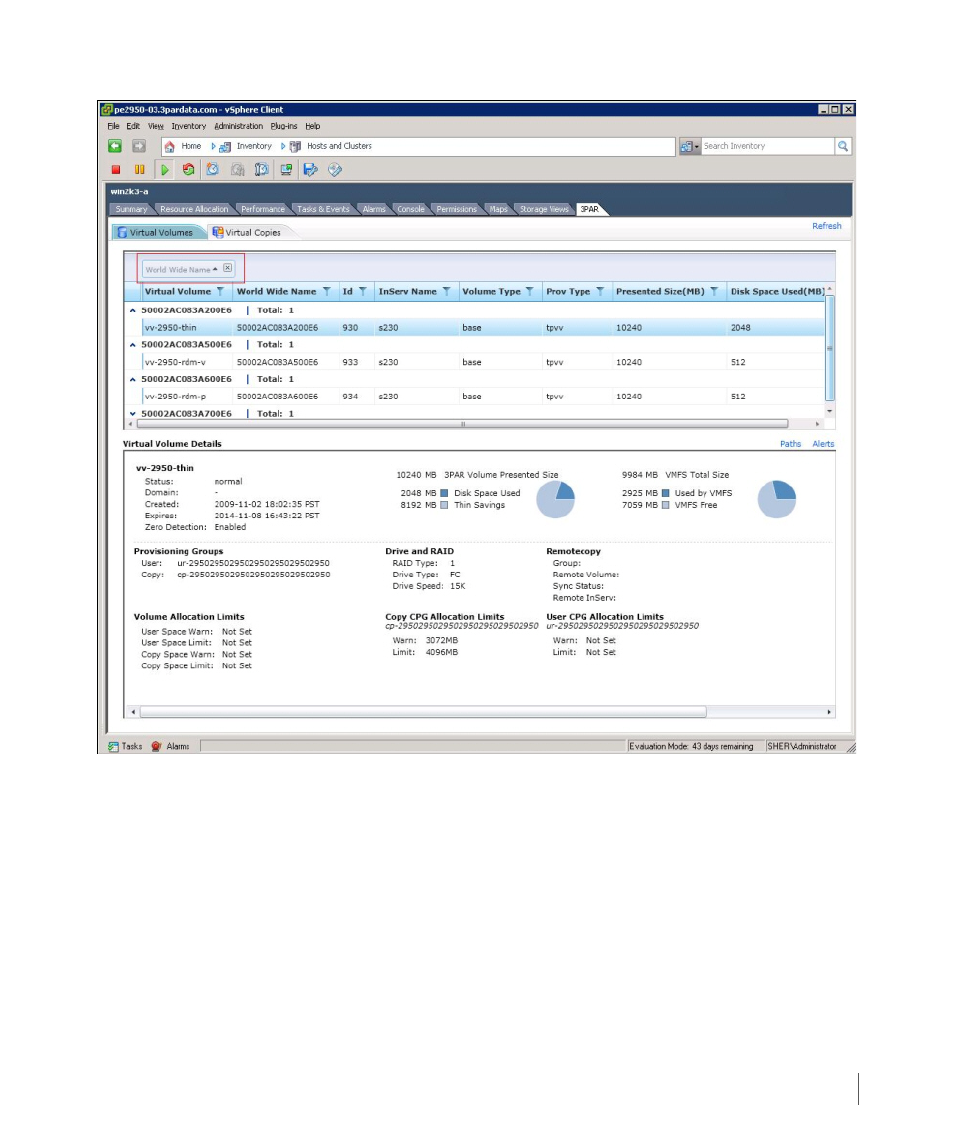954x1145 pixels.
Task: Click the Home house icon
Action: (169, 147)
